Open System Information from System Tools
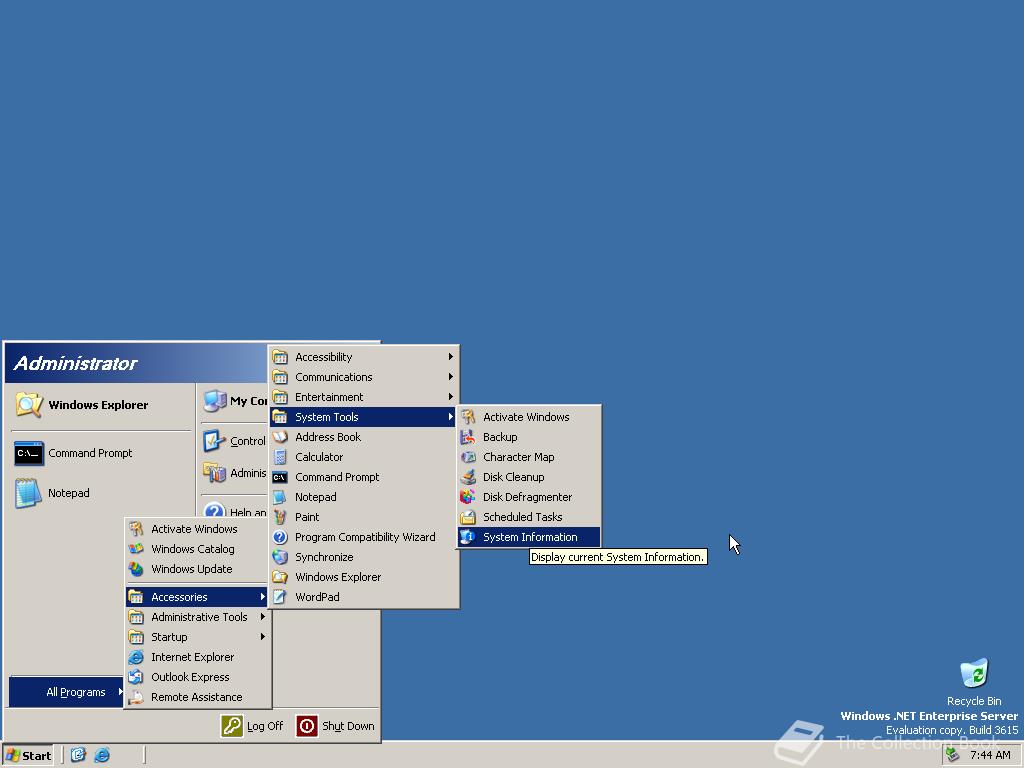This screenshot has height=768, width=1024. (528, 537)
